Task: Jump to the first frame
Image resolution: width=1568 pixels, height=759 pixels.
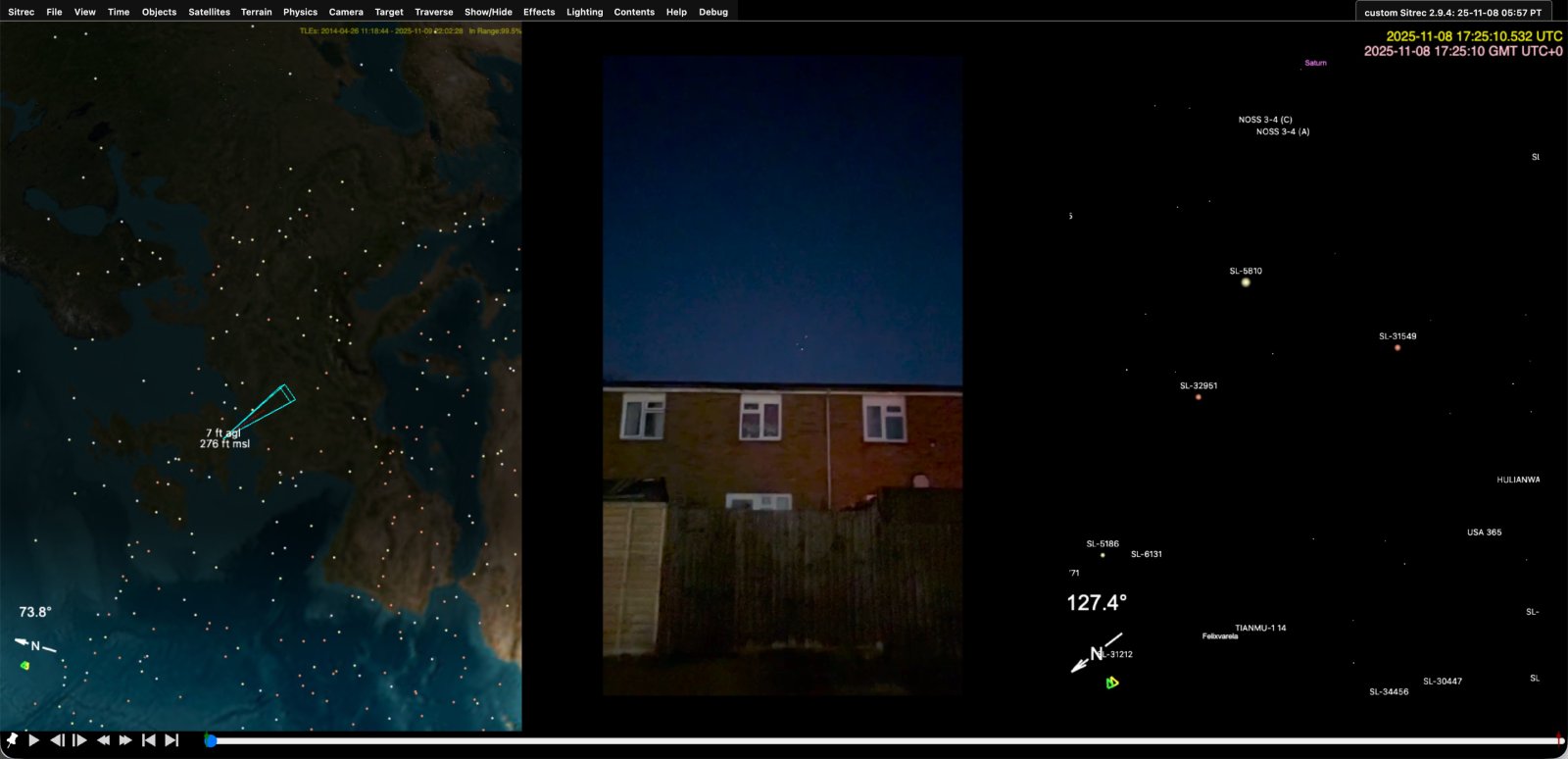Action: coord(149,740)
